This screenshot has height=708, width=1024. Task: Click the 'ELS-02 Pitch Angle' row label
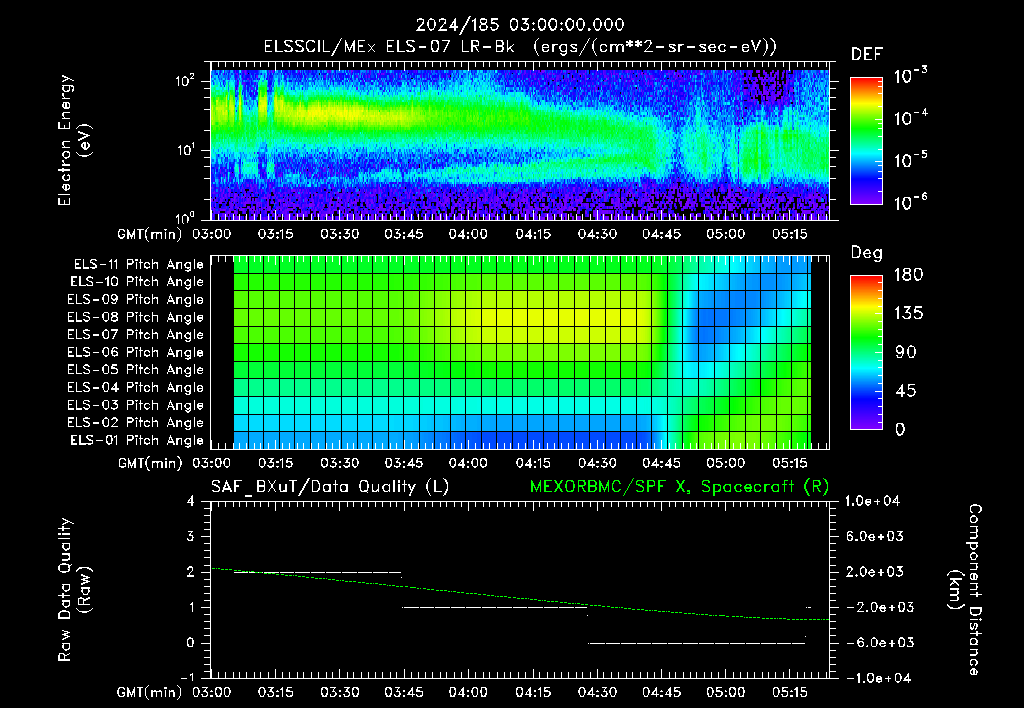point(135,423)
